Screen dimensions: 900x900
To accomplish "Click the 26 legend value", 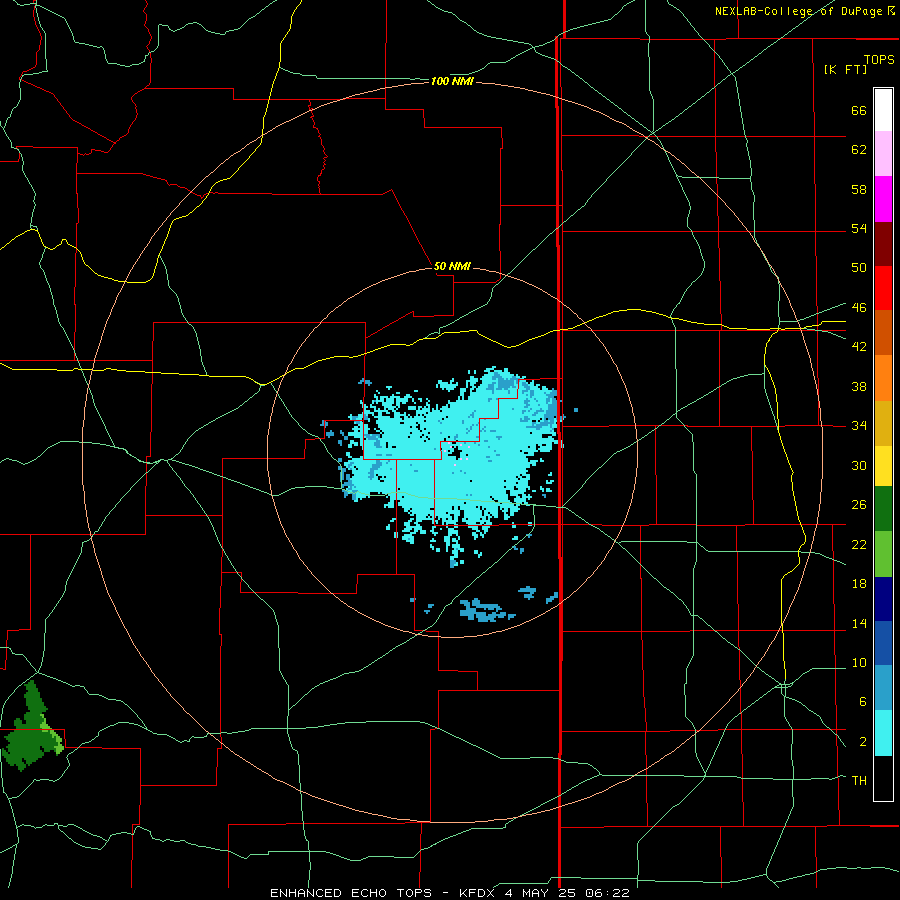I will (859, 505).
